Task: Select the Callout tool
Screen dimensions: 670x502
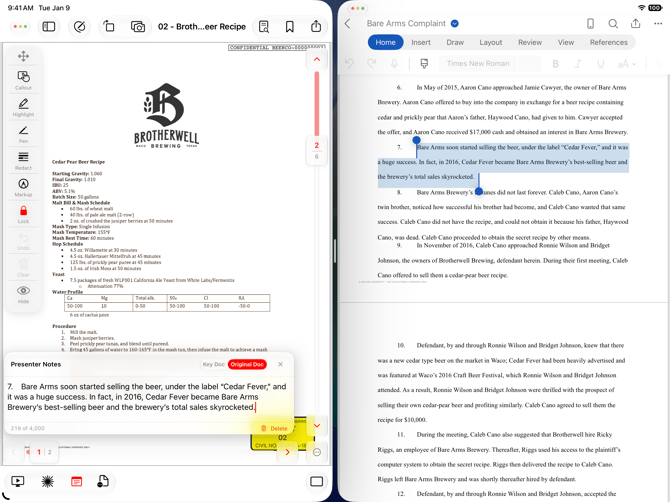Action: pos(24,80)
